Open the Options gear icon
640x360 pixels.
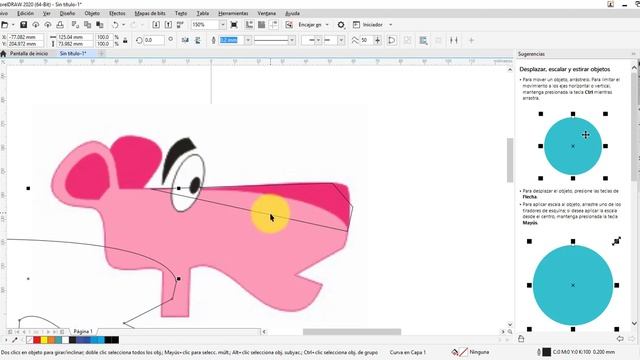pos(341,25)
